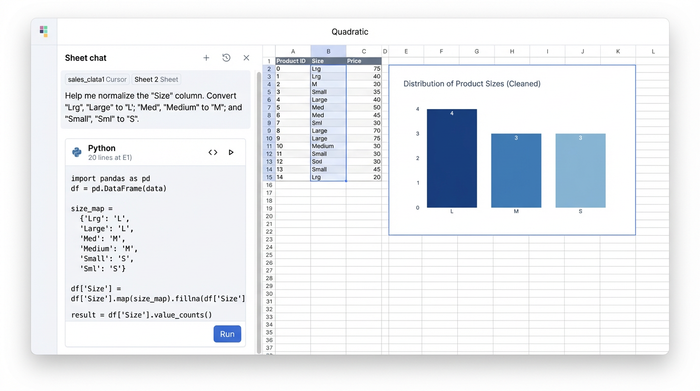Select column K header

(618, 51)
